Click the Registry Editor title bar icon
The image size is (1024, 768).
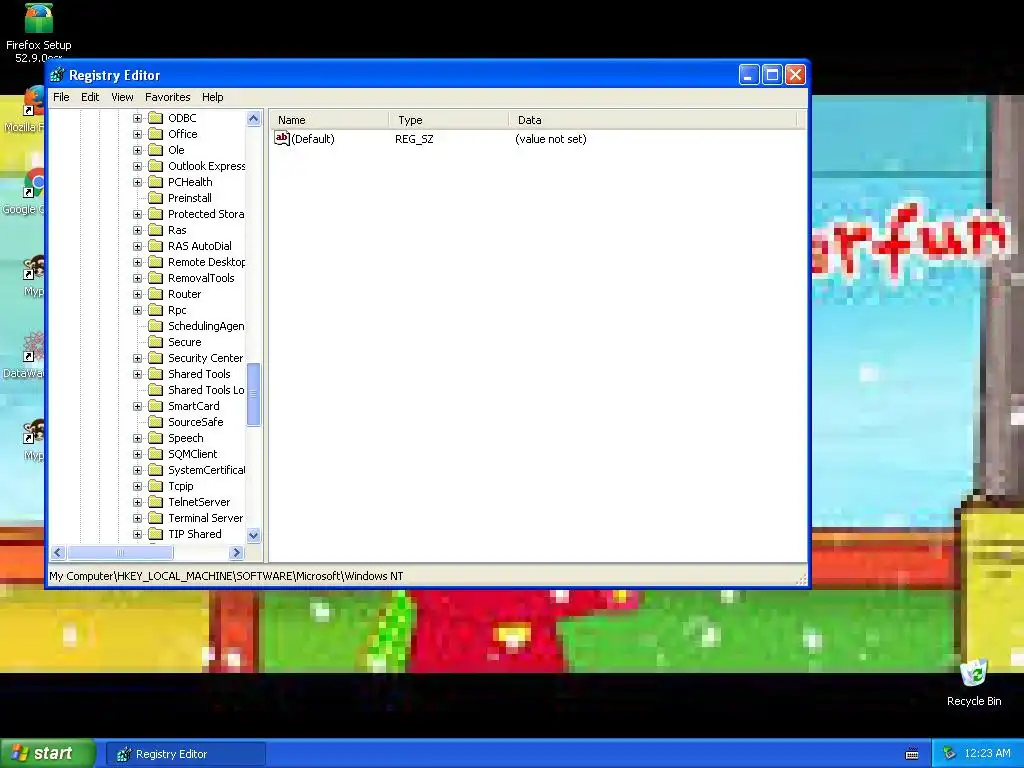coord(57,75)
